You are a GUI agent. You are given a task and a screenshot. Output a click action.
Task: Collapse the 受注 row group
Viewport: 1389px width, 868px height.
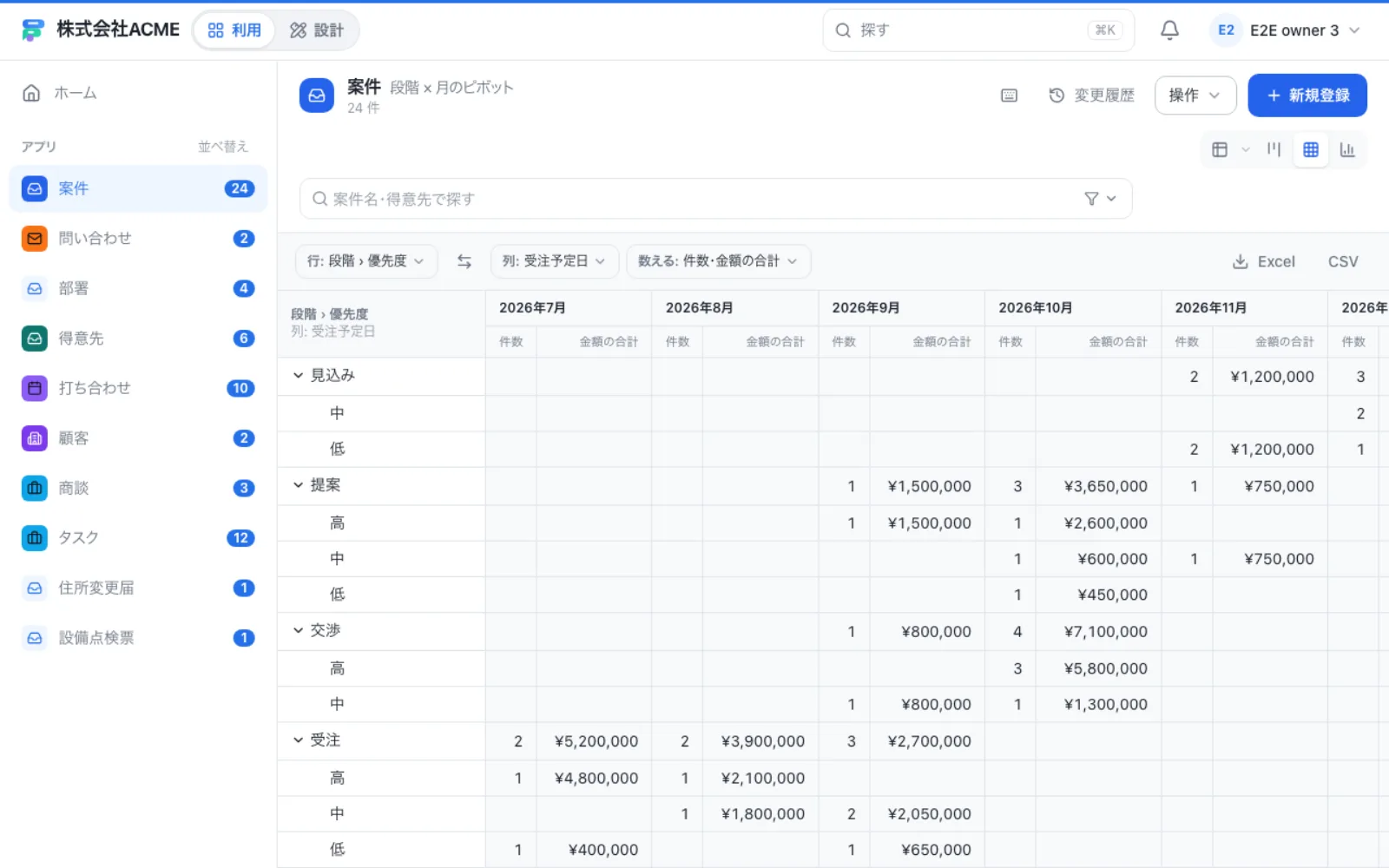coord(298,740)
